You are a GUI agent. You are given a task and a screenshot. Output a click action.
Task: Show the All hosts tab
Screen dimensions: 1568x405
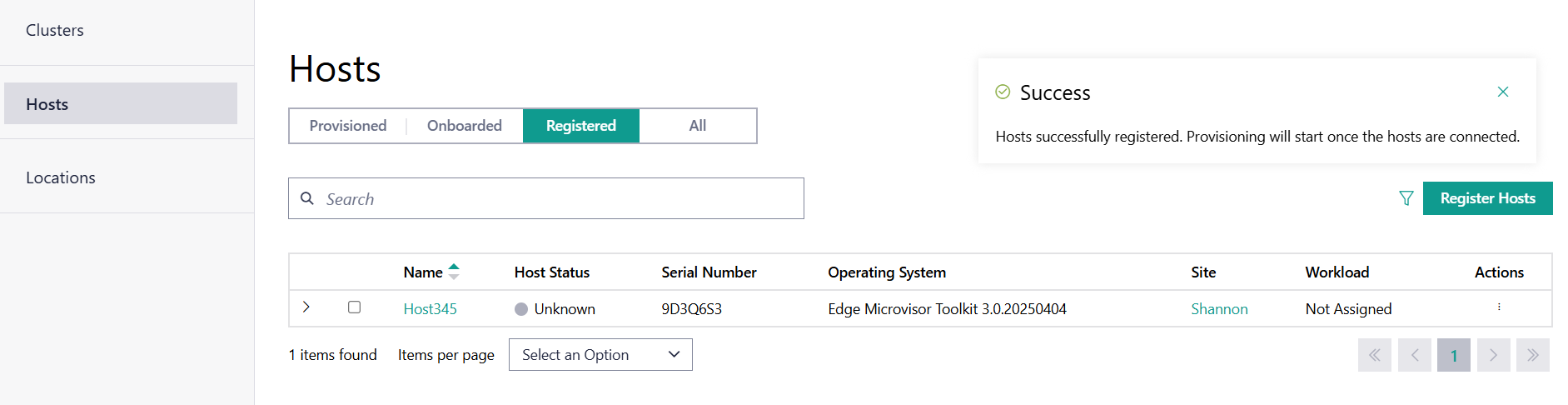[x=698, y=126]
